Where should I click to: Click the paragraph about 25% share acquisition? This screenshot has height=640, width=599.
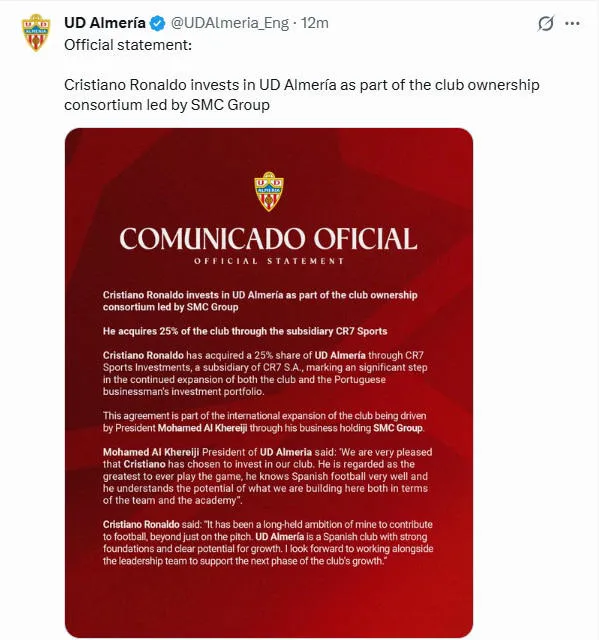tap(265, 373)
